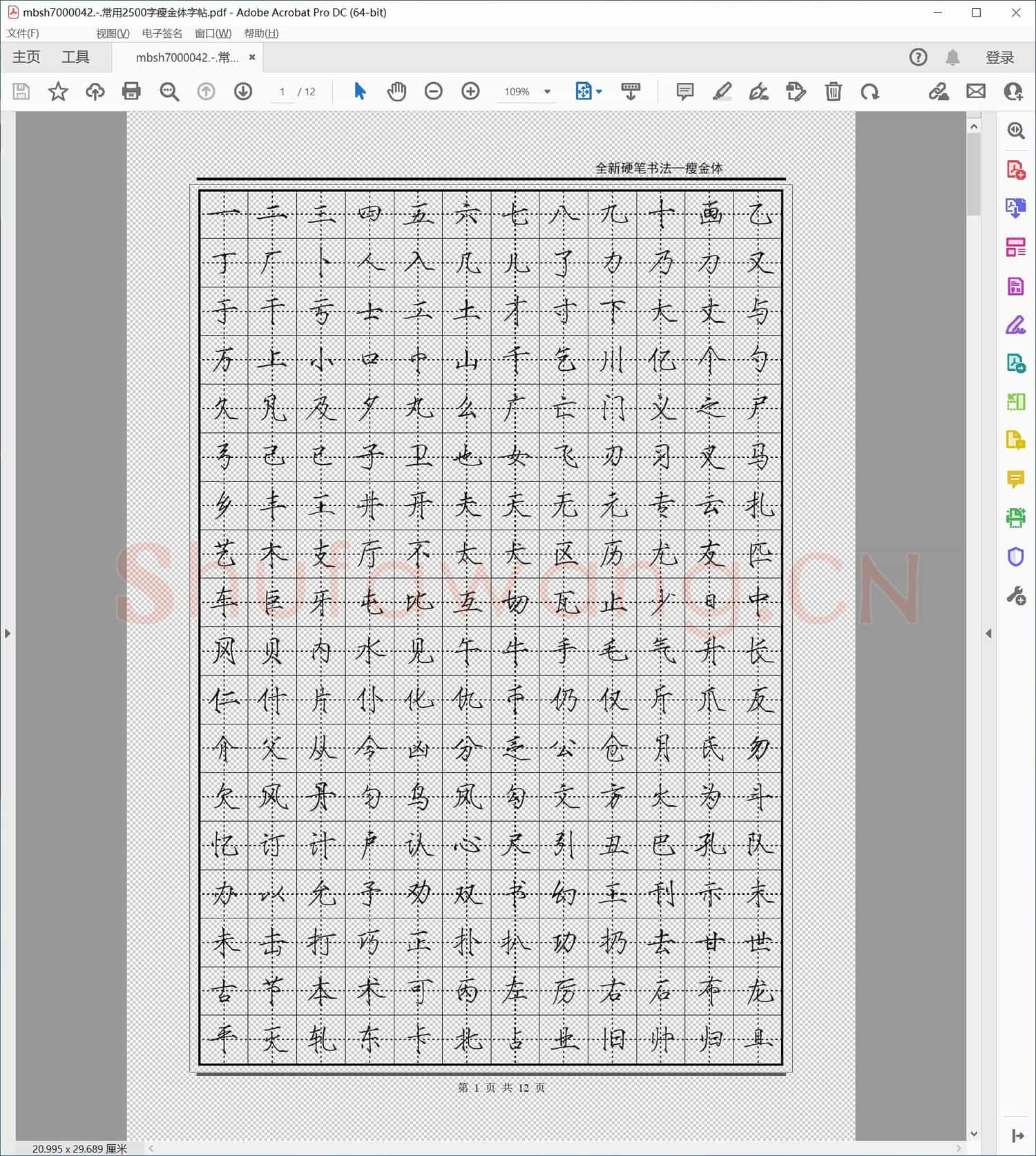Click the page number input field

click(x=282, y=91)
